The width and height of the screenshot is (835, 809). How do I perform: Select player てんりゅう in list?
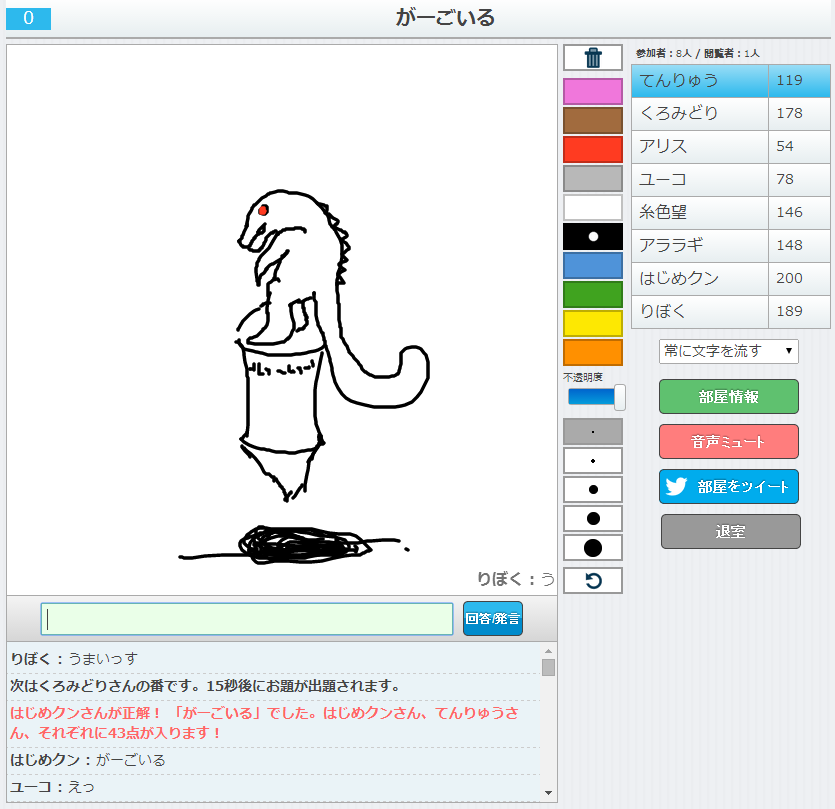[x=700, y=81]
